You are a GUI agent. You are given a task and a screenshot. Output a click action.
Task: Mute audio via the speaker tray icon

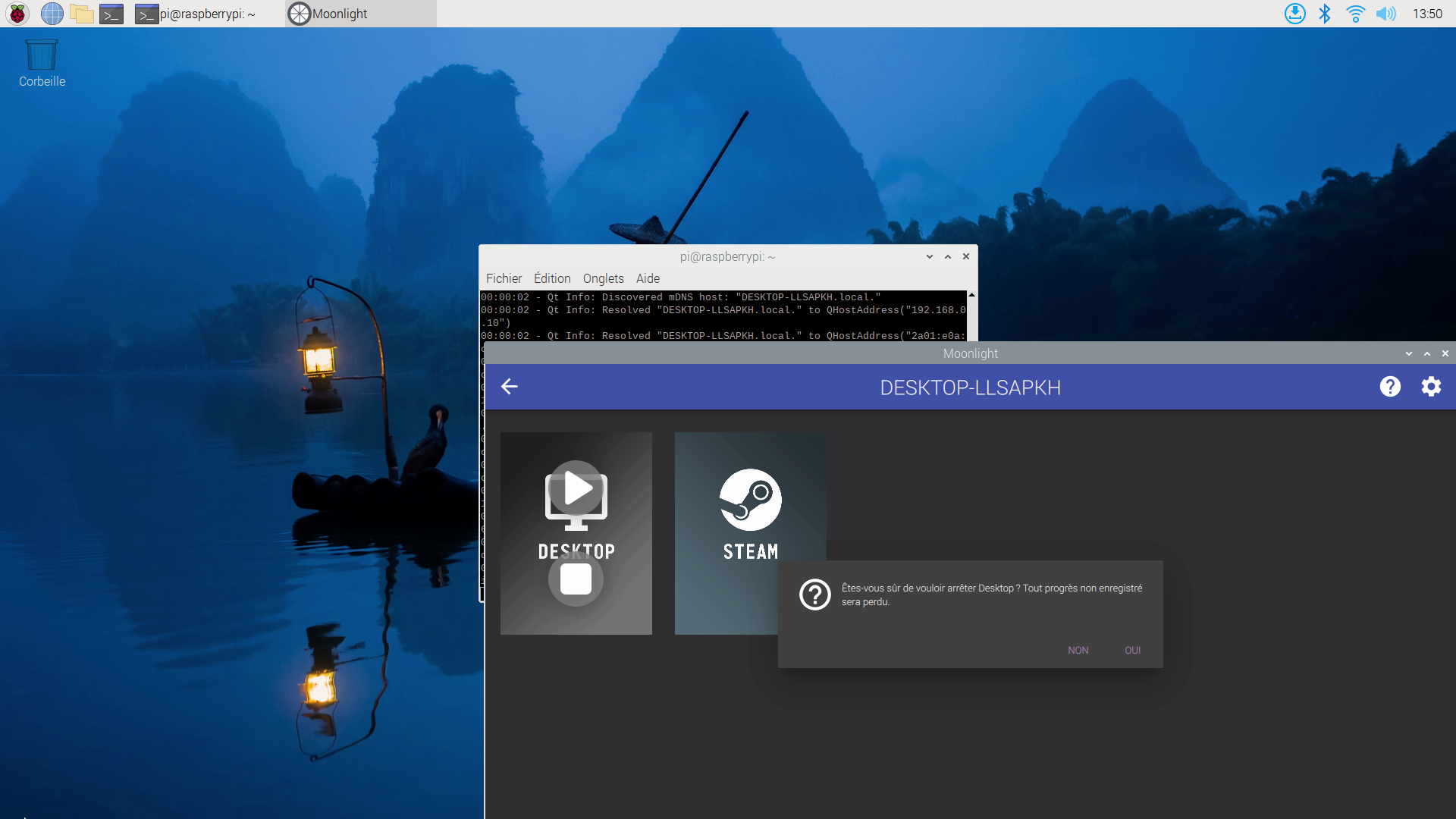pyautogui.click(x=1386, y=13)
